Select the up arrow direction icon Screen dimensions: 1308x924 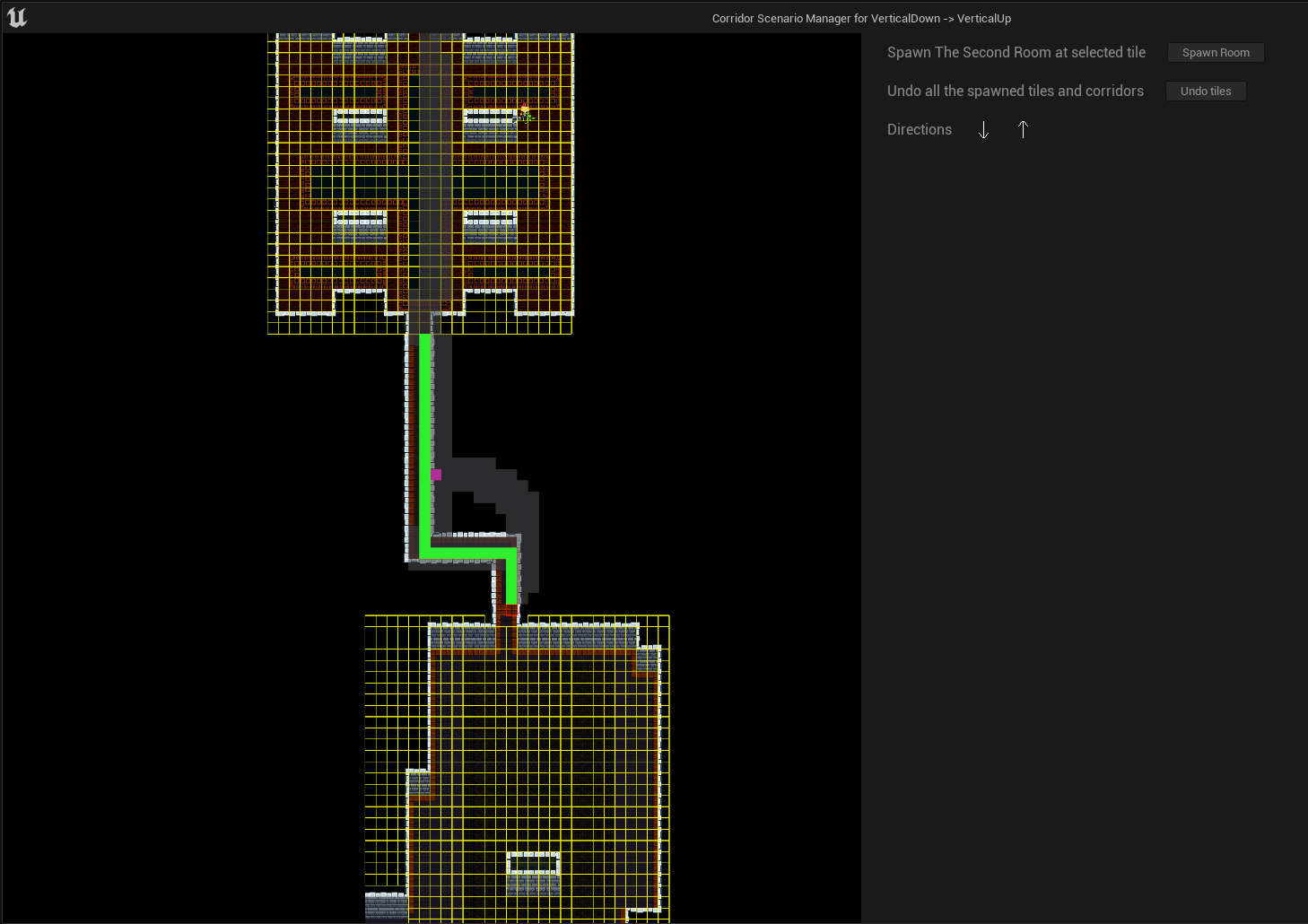(x=1023, y=130)
